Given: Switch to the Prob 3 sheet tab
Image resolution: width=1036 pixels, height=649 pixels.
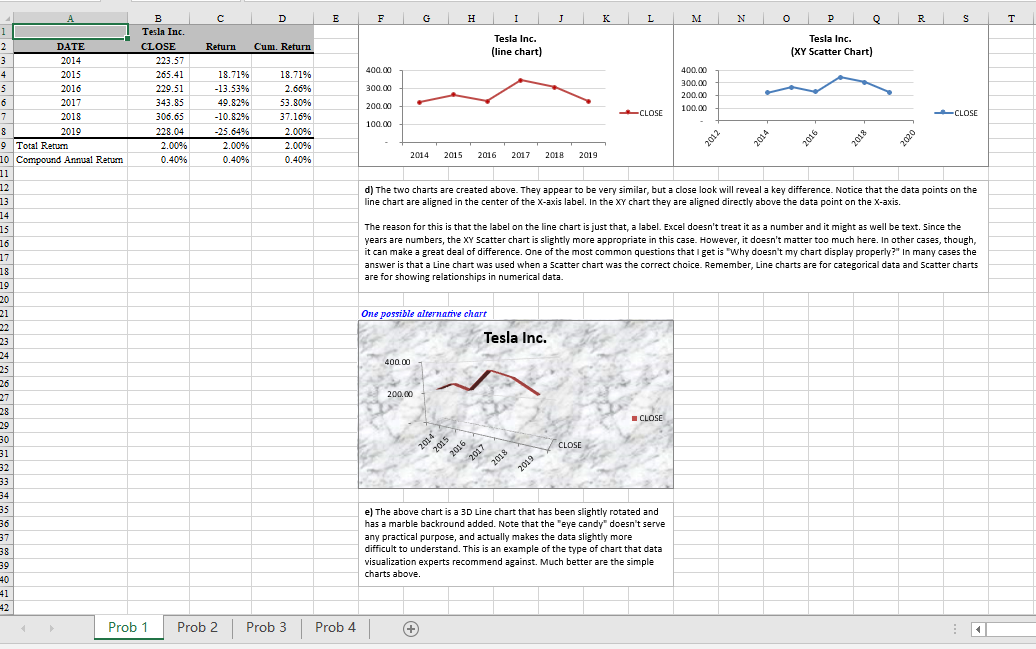Looking at the screenshot, I should (266, 627).
